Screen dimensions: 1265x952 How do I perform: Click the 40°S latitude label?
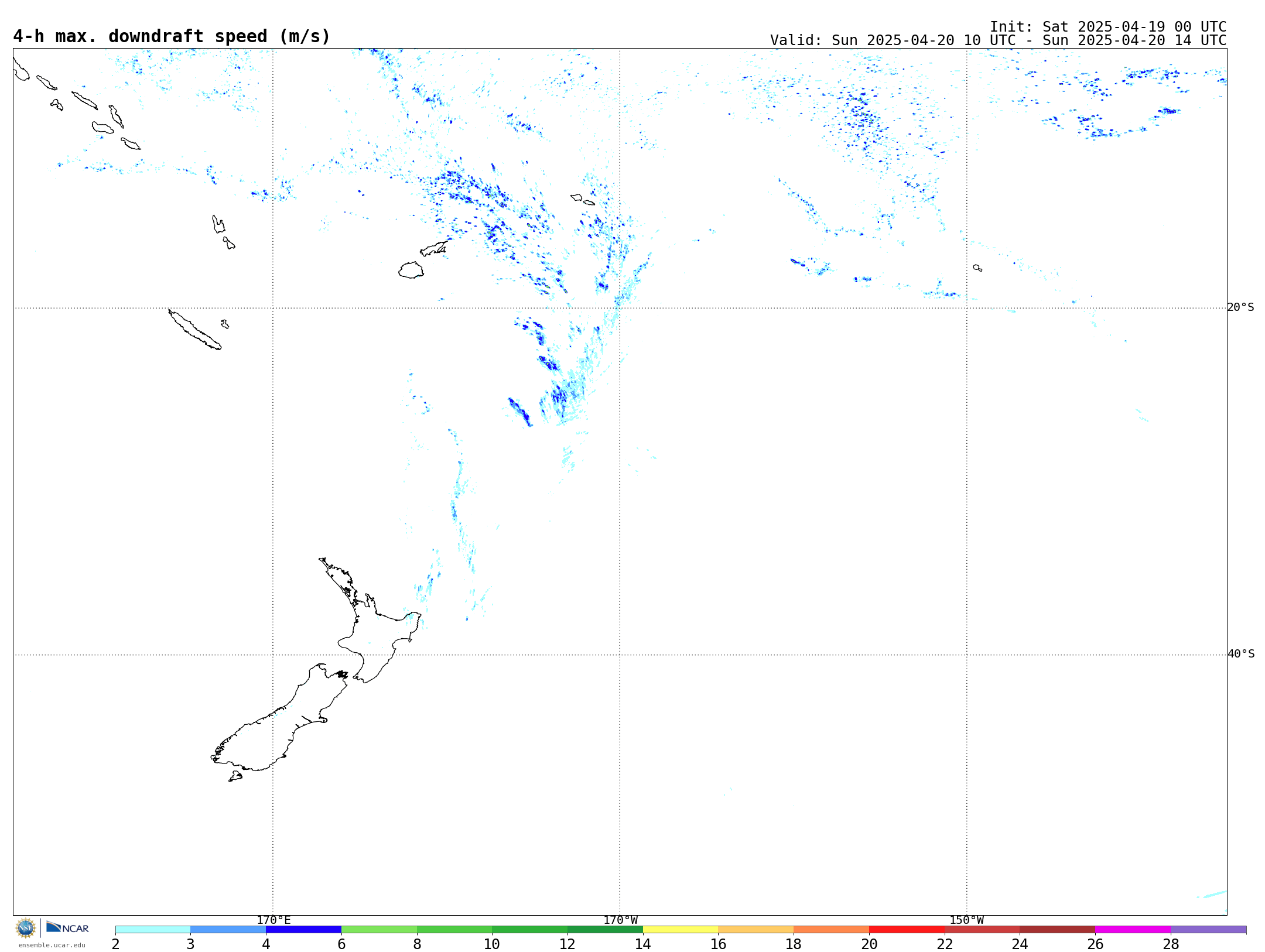point(1241,654)
